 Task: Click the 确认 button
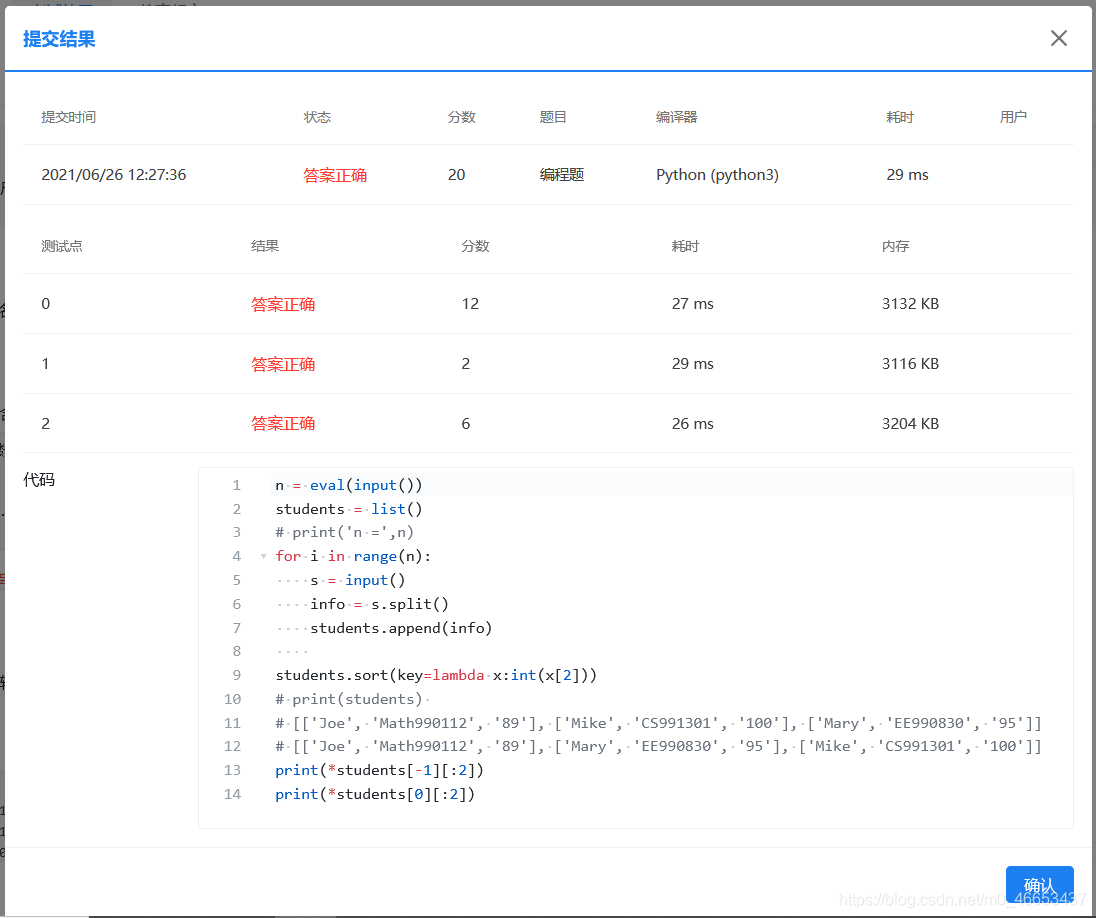(x=1039, y=886)
